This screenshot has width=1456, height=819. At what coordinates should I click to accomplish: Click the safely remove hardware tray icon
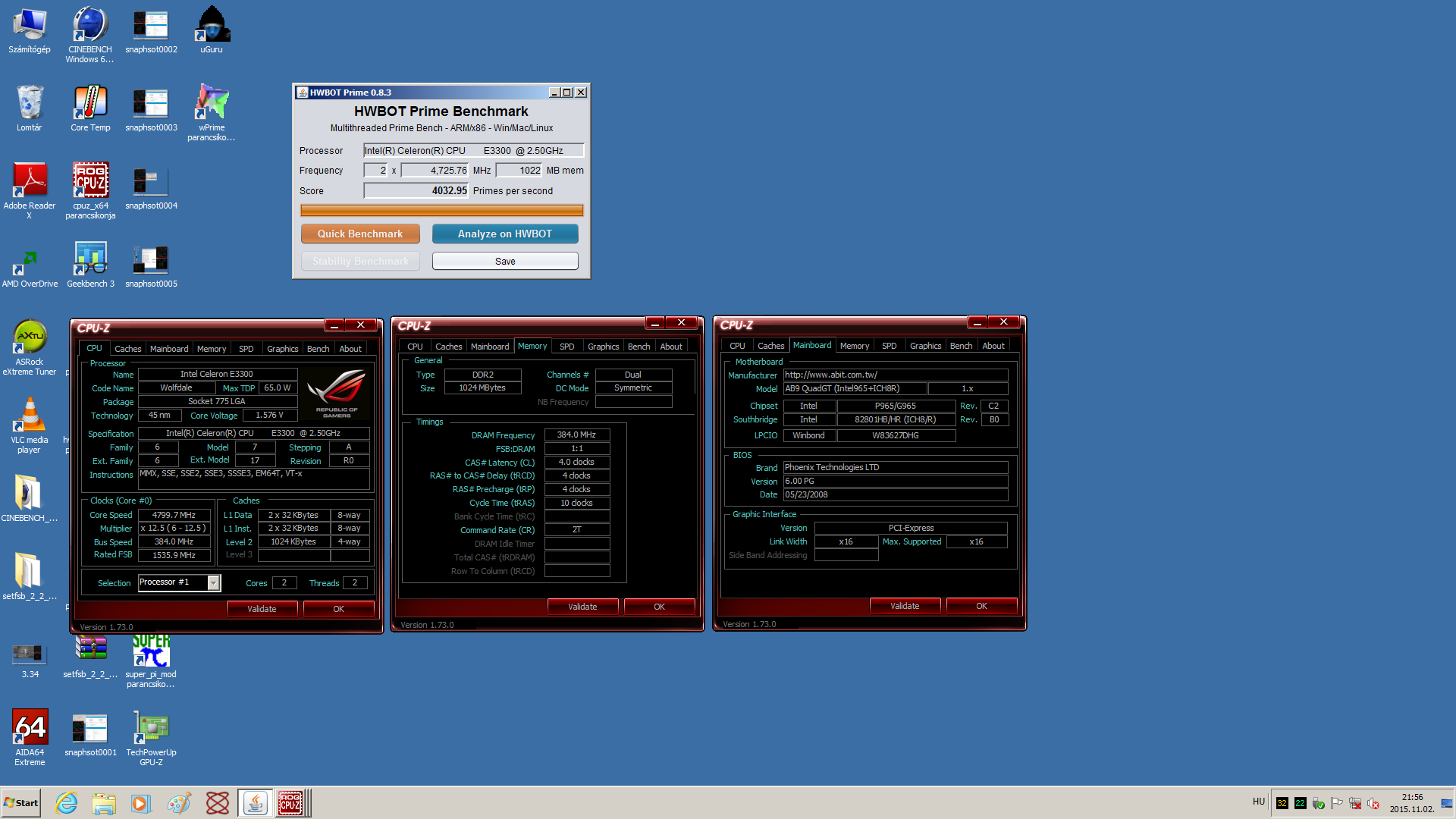[x=1318, y=803]
